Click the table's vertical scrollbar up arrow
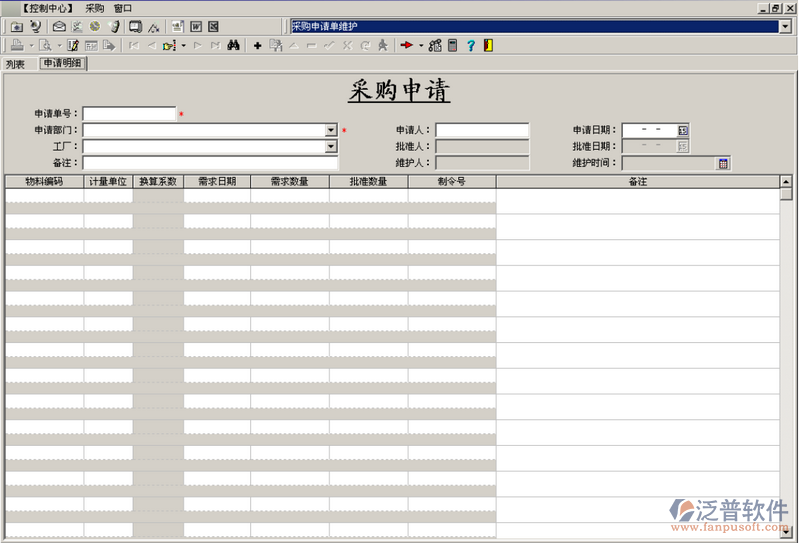The height and width of the screenshot is (543, 799). [x=786, y=182]
